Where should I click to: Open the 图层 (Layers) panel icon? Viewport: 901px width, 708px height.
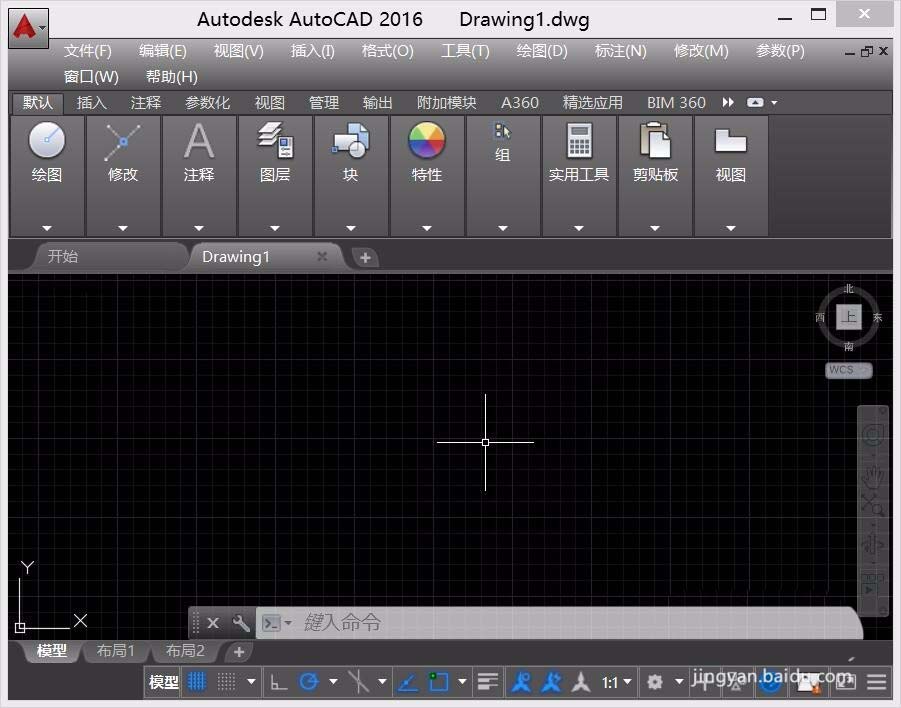pyautogui.click(x=274, y=141)
